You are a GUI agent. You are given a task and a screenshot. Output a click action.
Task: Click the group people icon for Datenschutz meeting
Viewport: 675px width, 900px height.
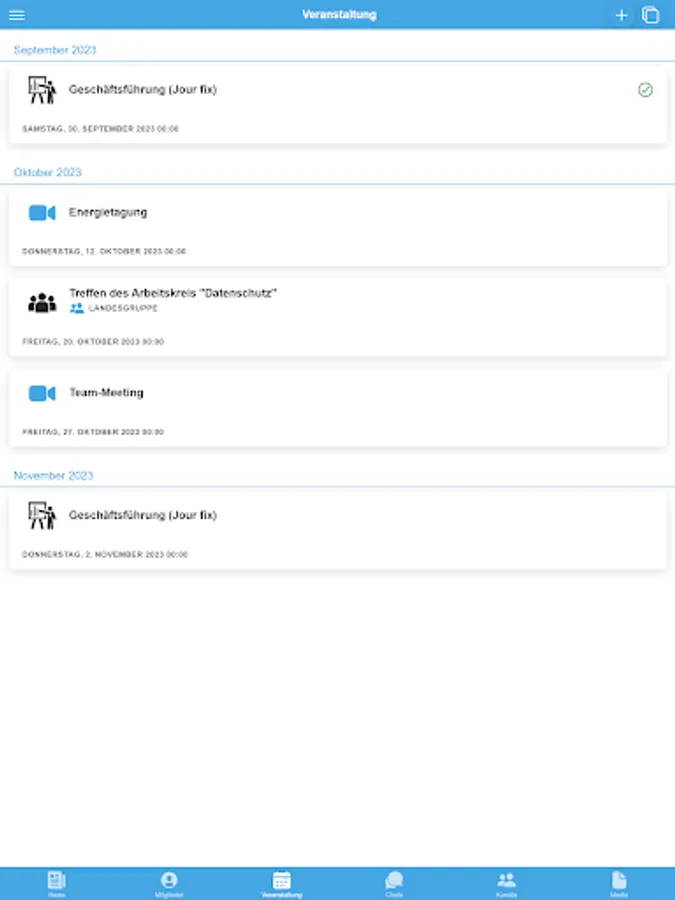click(42, 302)
